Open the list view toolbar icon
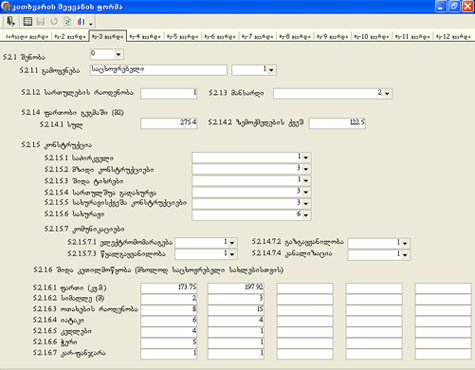Image resolution: width=475 pixels, height=370 pixels. click(x=28, y=22)
